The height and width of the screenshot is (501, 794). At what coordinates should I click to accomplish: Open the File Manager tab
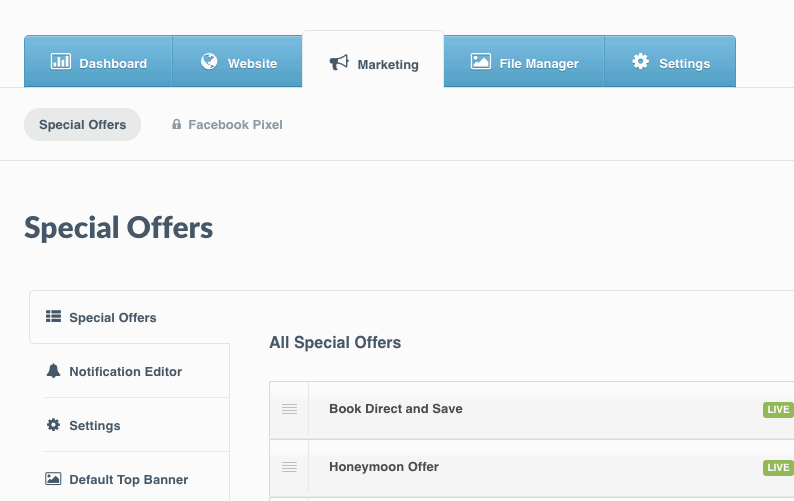524,61
